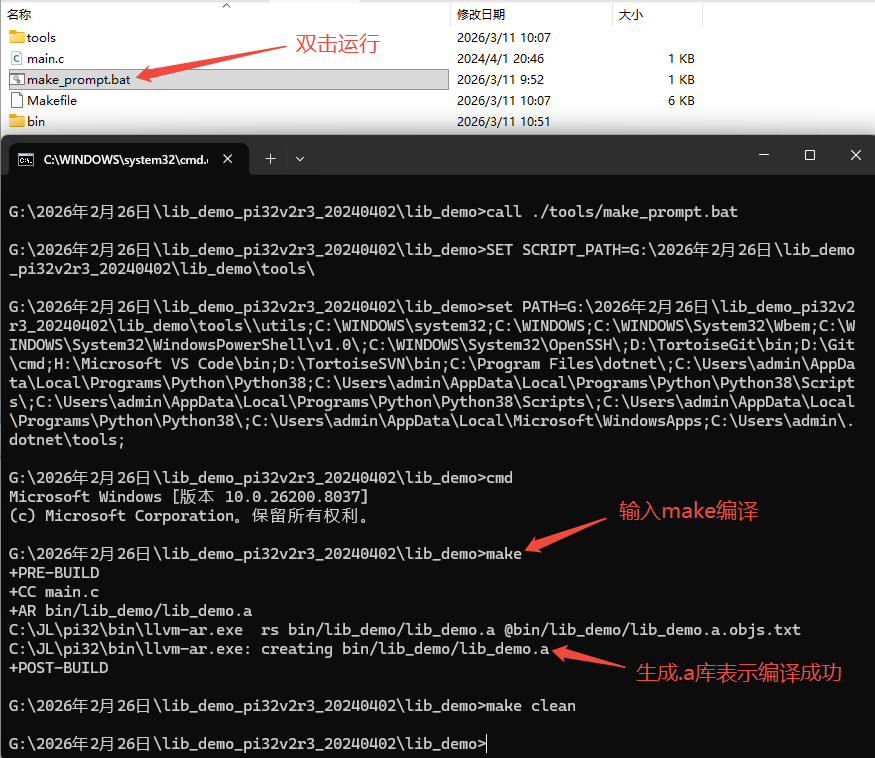Select the Makefile file name
Image resolution: width=875 pixels, height=758 pixels.
(x=52, y=100)
